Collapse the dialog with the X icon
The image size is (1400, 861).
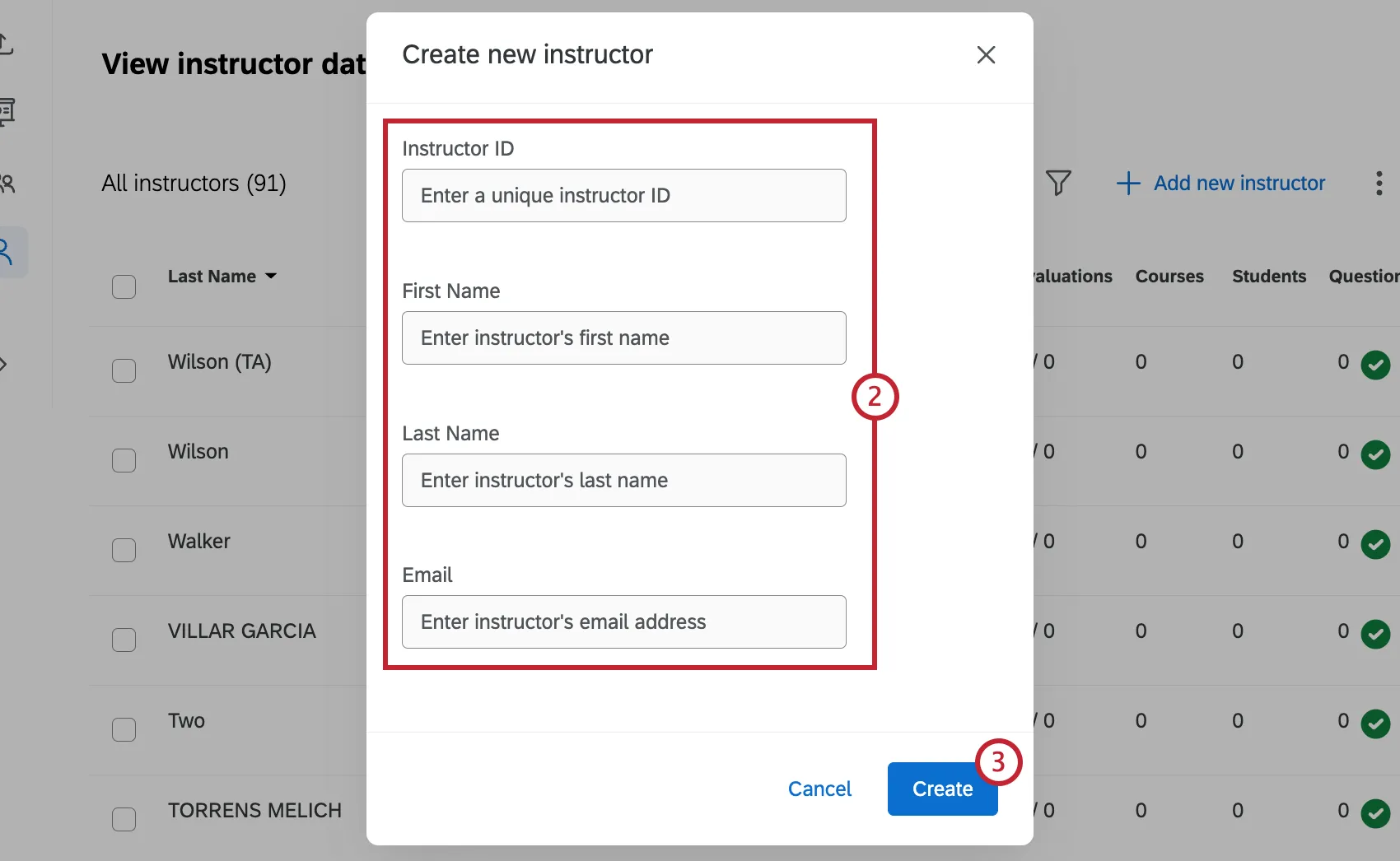click(x=986, y=54)
